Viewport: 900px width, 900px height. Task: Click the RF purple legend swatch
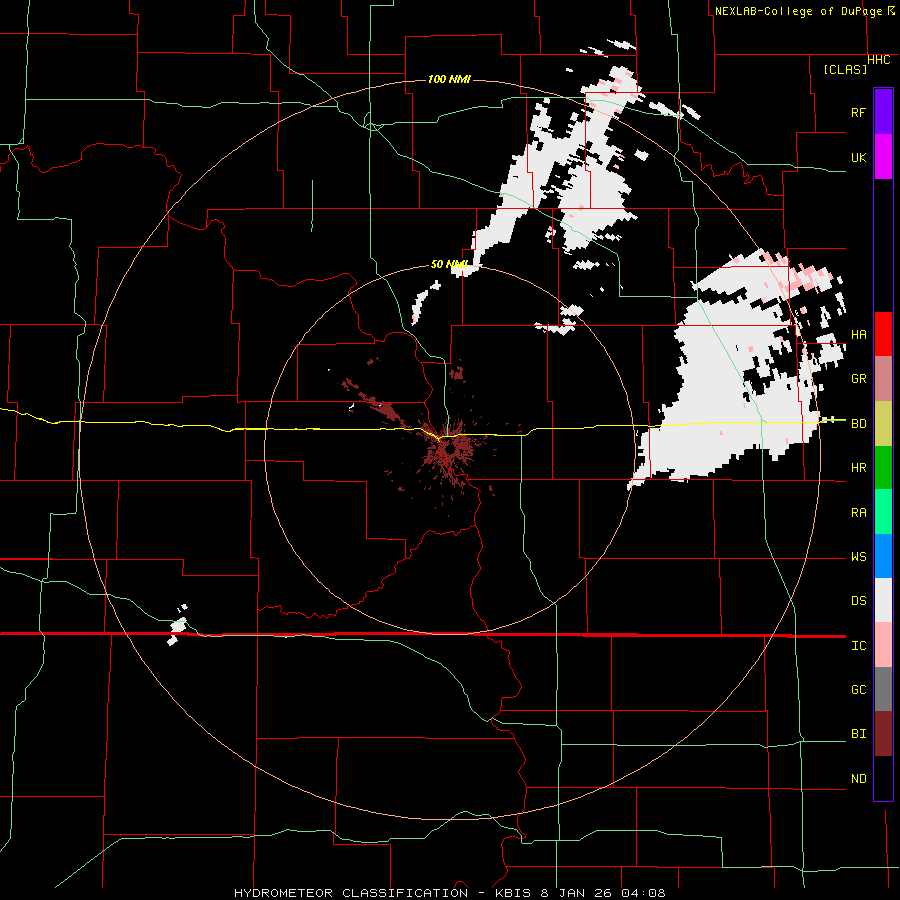[883, 112]
